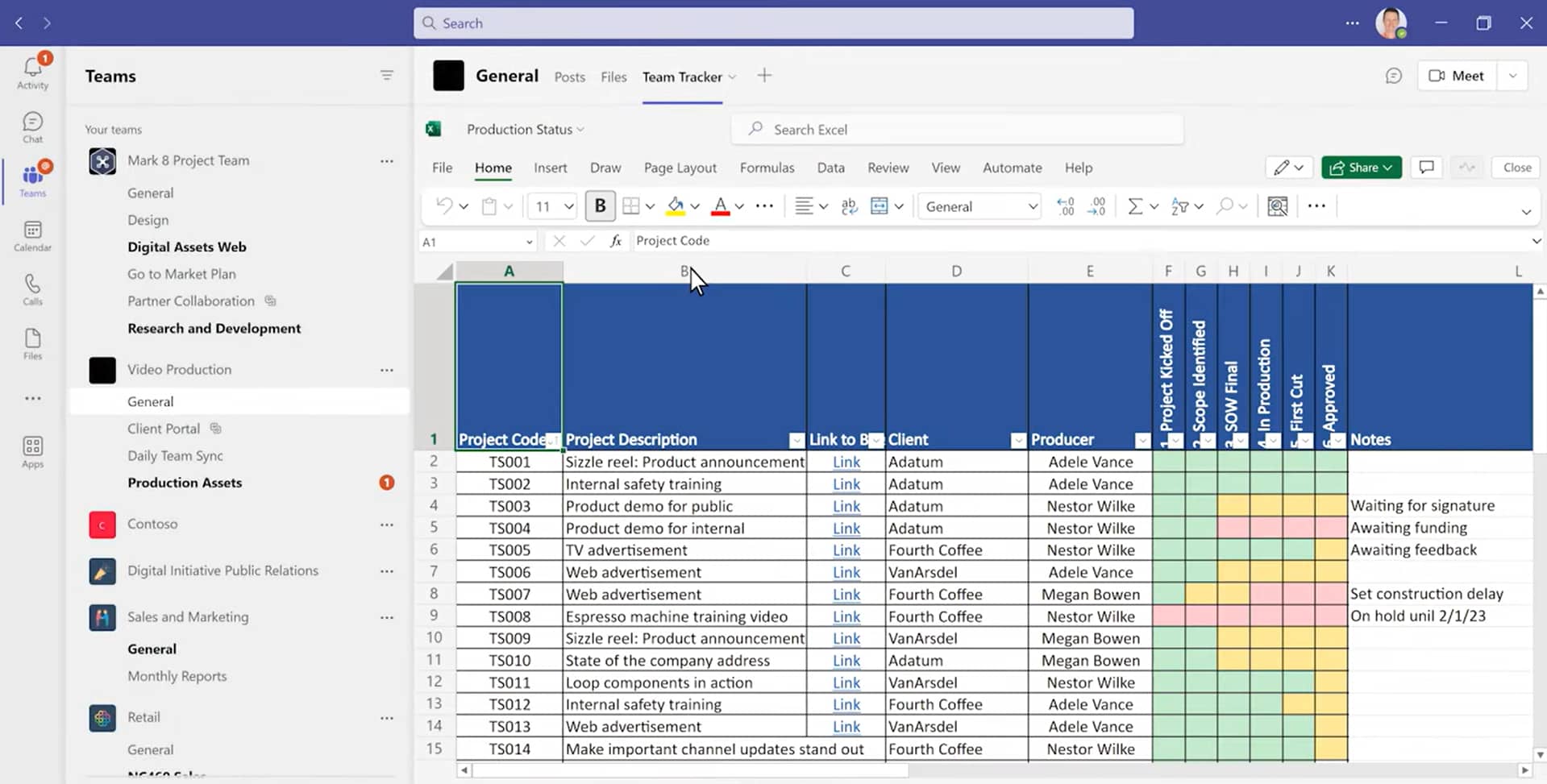The image size is (1547, 784).
Task: Click the Borders icon in ribbon
Action: (631, 206)
